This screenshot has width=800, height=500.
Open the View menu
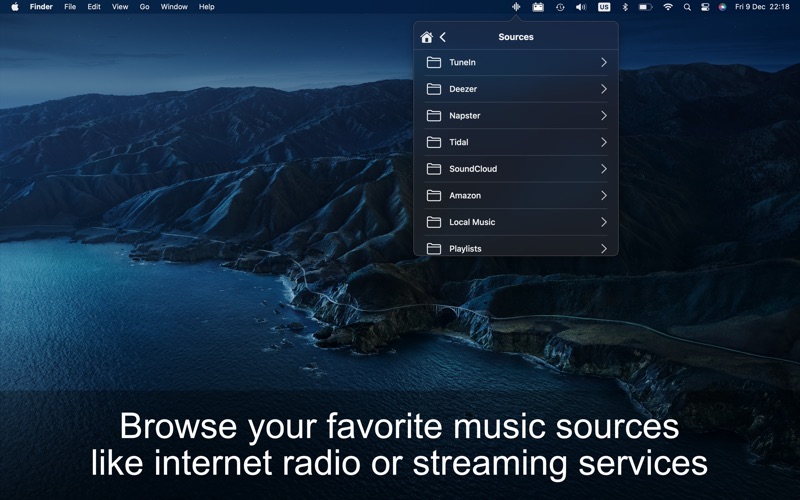(120, 7)
